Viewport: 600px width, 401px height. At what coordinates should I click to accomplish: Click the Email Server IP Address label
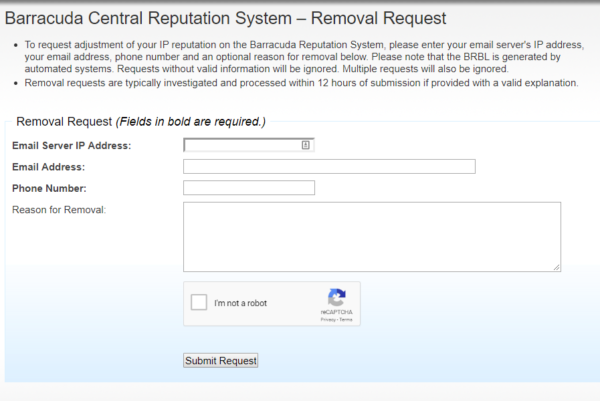[x=72, y=145]
